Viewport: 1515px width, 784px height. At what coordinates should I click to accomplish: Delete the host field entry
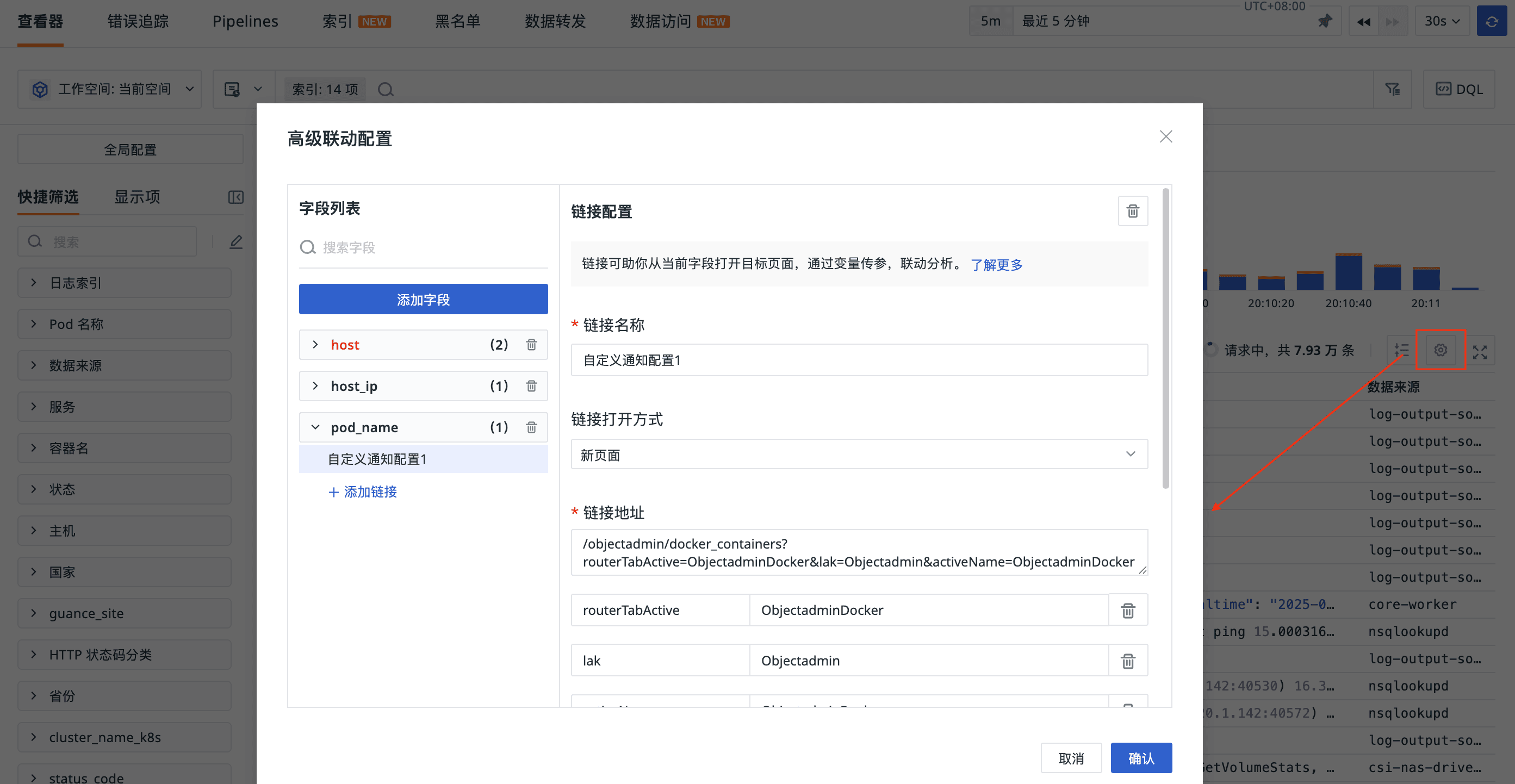(531, 345)
